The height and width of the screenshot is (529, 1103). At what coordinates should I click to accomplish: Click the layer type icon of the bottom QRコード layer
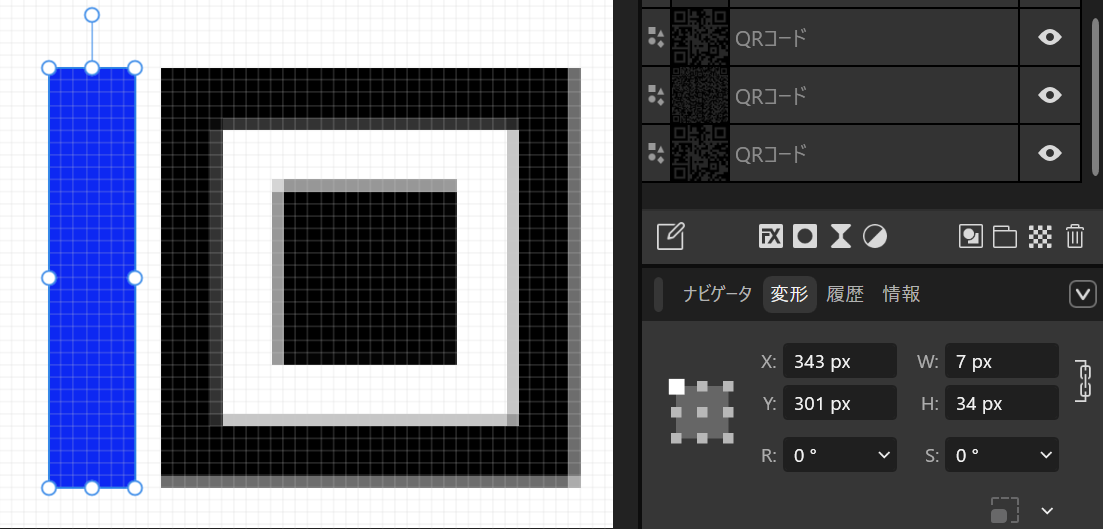tap(656, 153)
